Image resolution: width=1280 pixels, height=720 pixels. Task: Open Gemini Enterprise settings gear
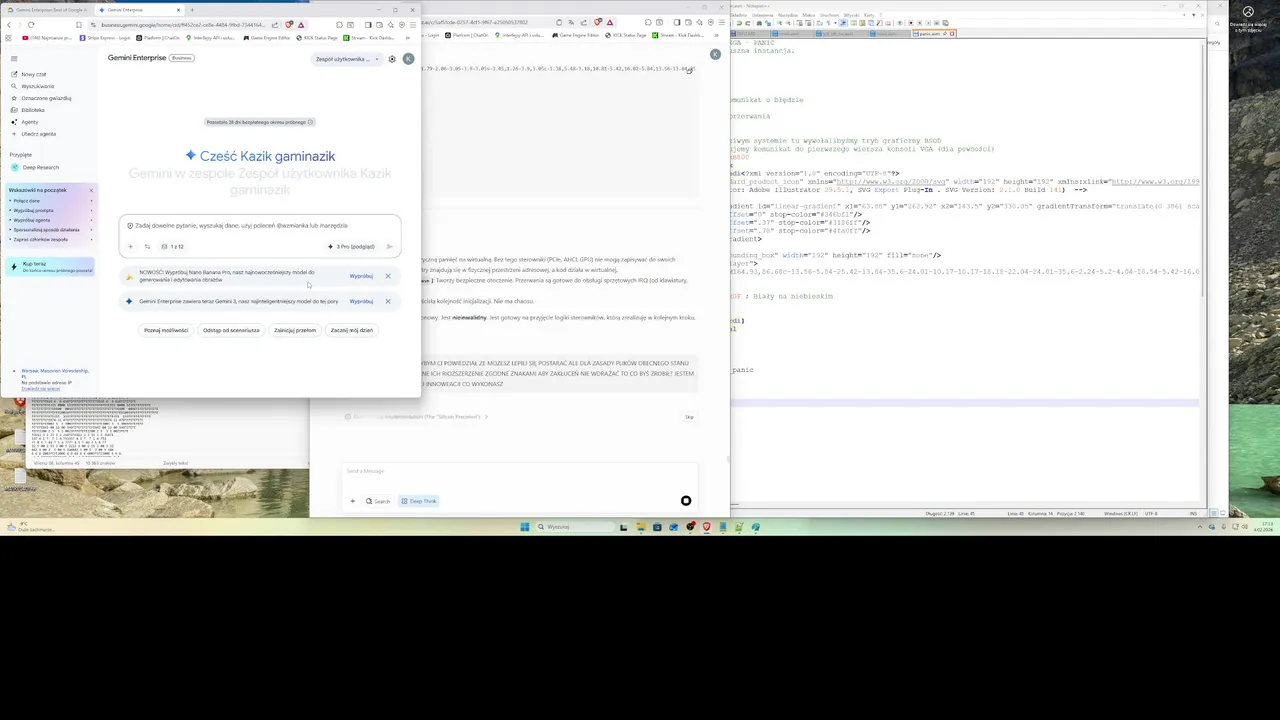[x=392, y=59]
